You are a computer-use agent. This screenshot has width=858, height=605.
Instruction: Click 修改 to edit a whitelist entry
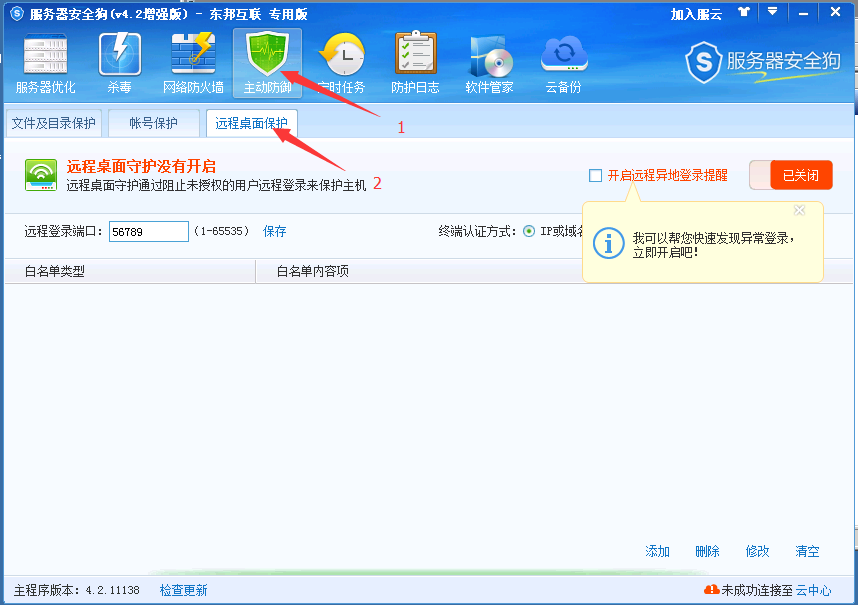pyautogui.click(x=757, y=551)
